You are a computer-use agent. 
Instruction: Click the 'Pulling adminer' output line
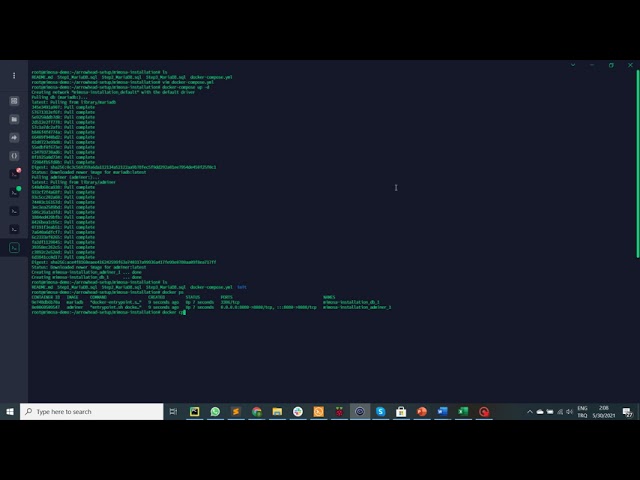point(65,177)
